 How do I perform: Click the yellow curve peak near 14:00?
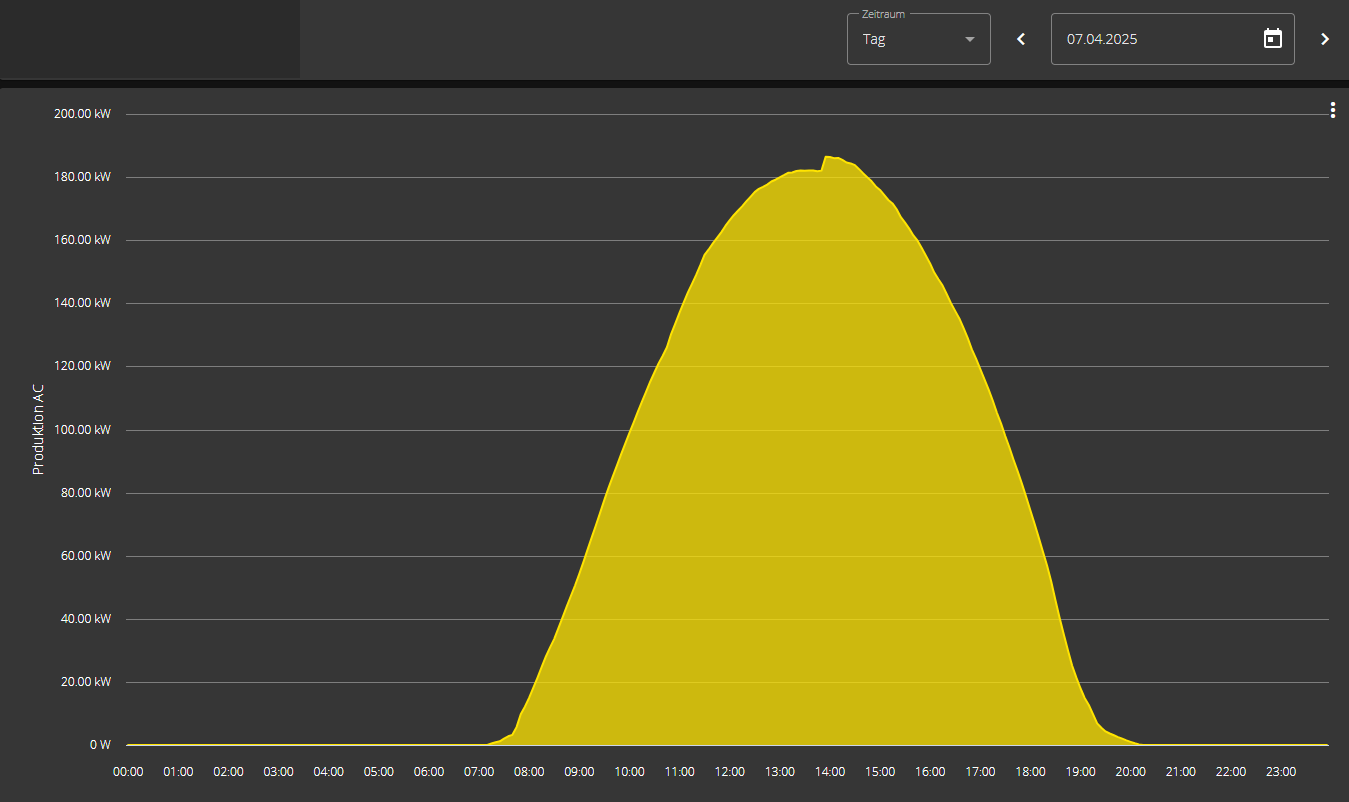coord(827,157)
